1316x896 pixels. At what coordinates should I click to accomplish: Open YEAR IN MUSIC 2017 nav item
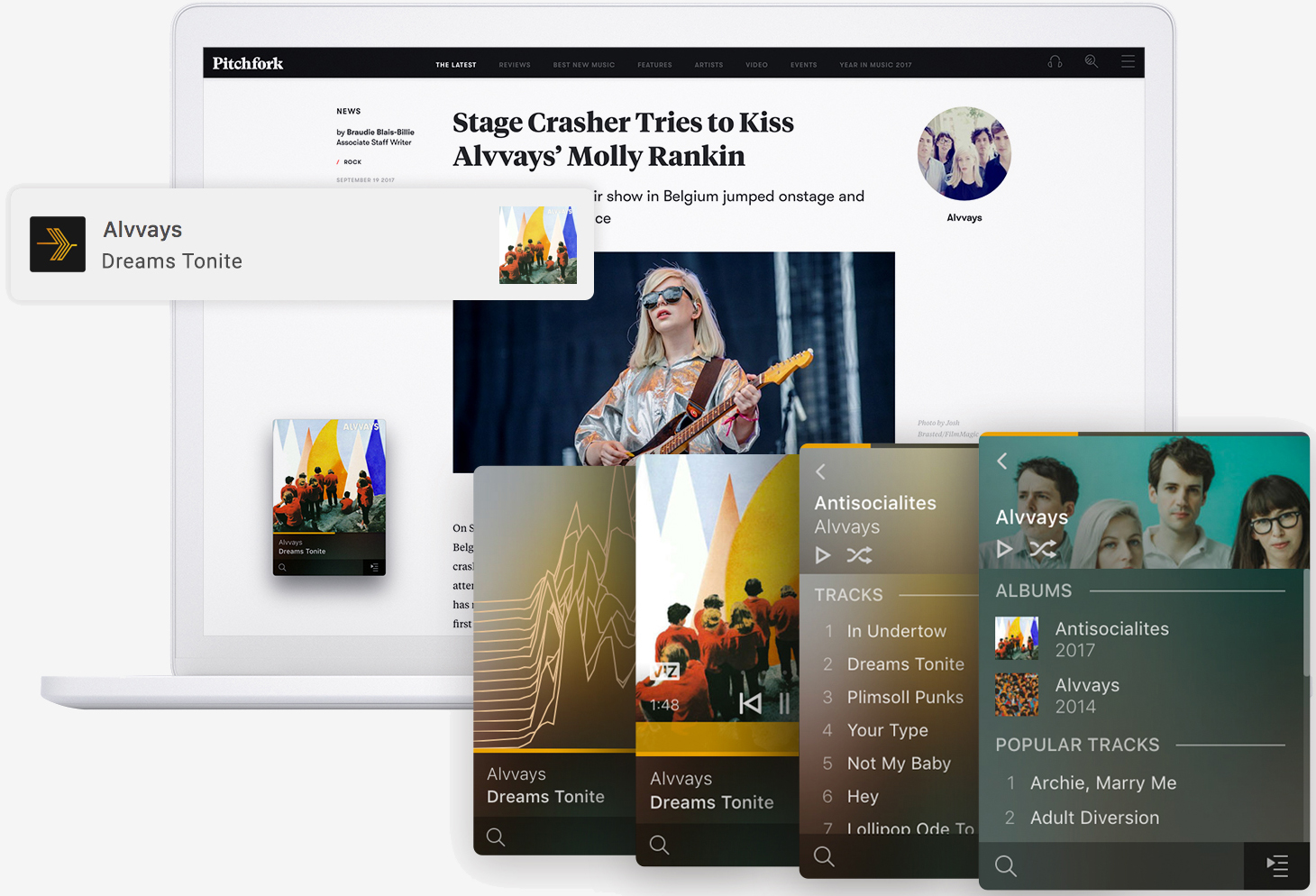point(875,65)
